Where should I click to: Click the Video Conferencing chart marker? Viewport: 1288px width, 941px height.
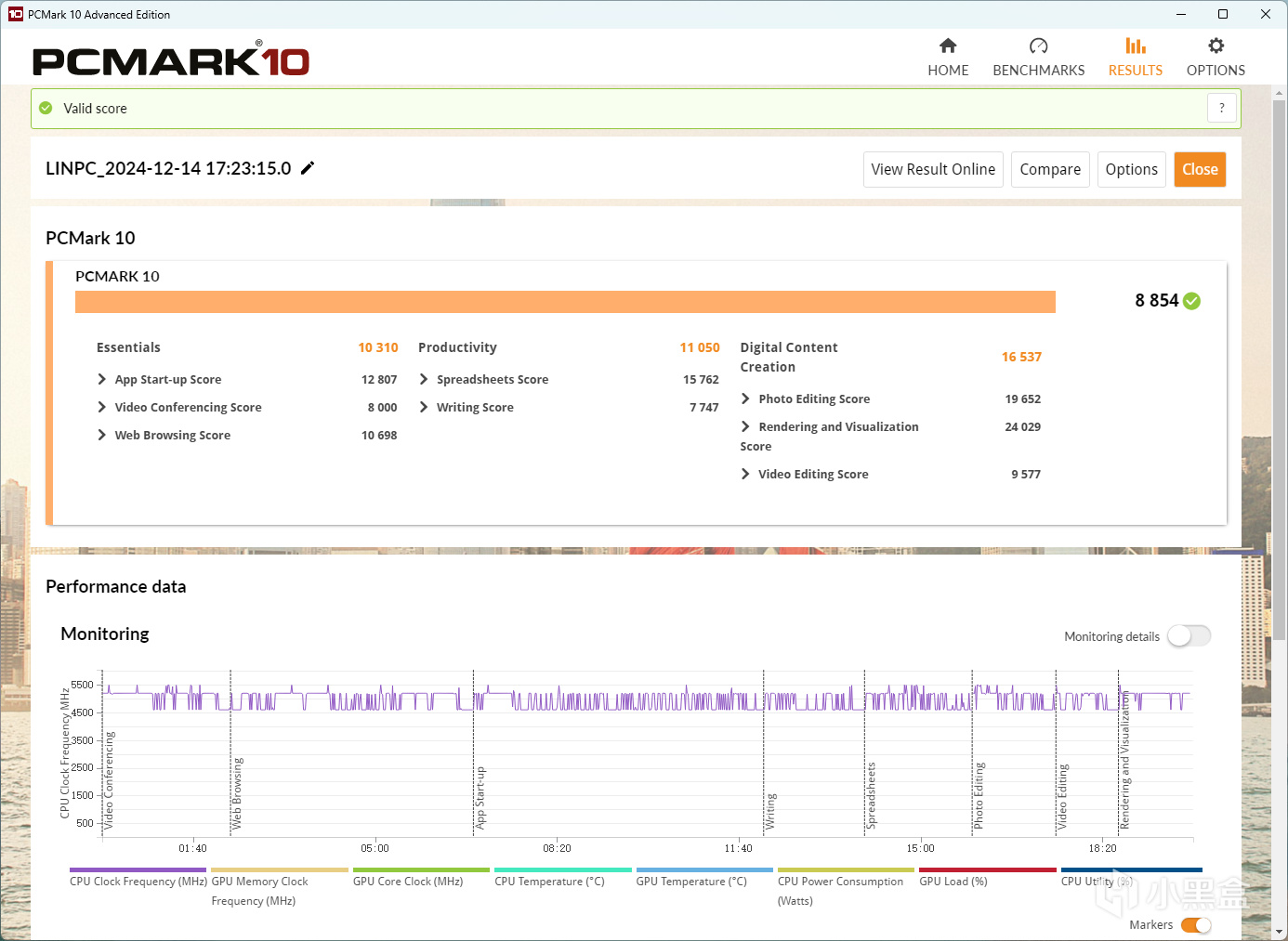(x=109, y=780)
